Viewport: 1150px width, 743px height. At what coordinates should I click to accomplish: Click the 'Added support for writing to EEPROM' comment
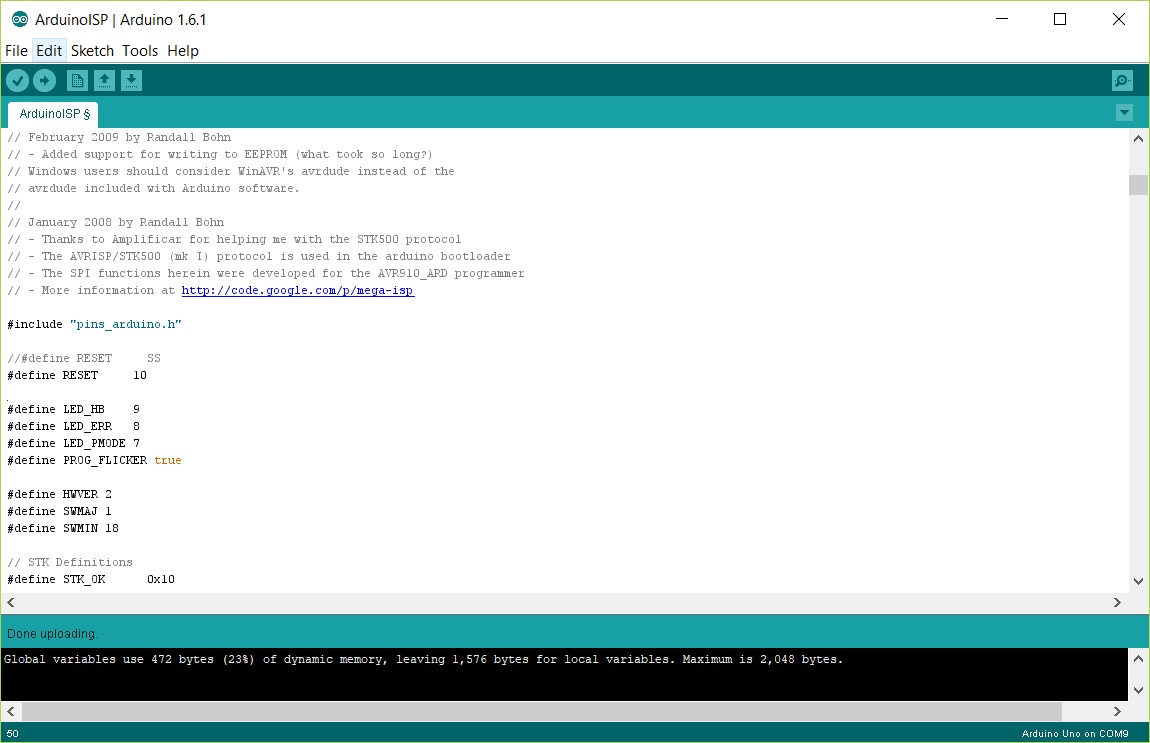pyautogui.click(x=220, y=154)
